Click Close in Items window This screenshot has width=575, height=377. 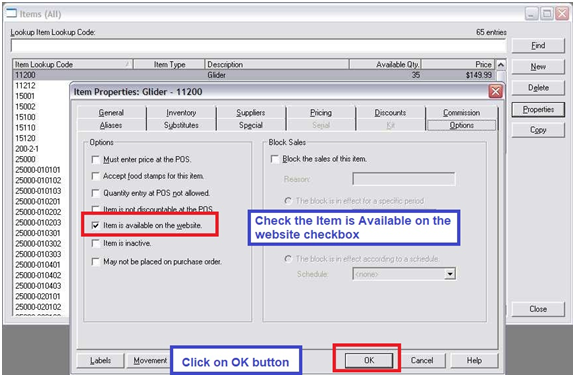[x=538, y=309]
